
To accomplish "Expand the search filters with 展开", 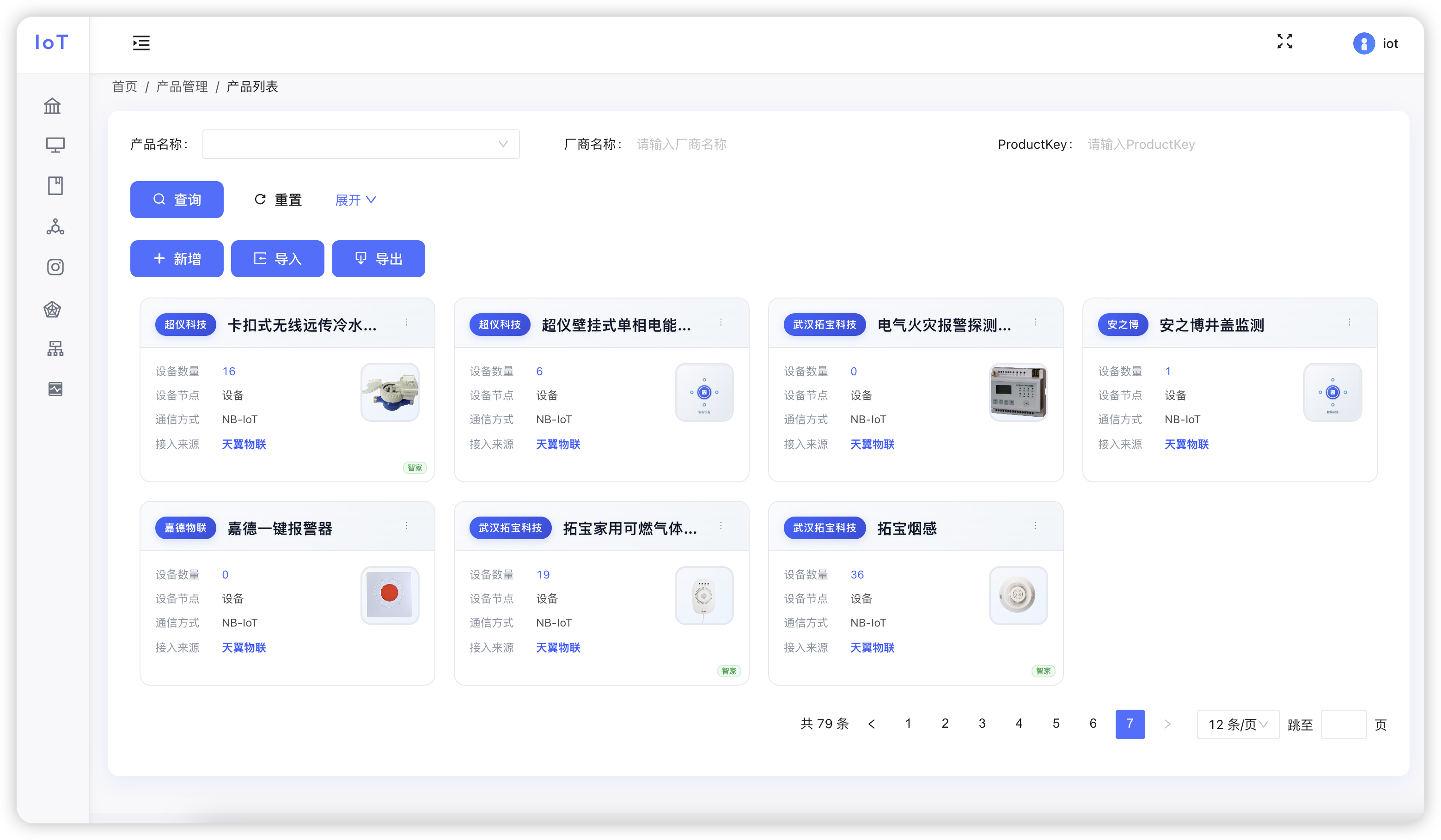I will [354, 200].
